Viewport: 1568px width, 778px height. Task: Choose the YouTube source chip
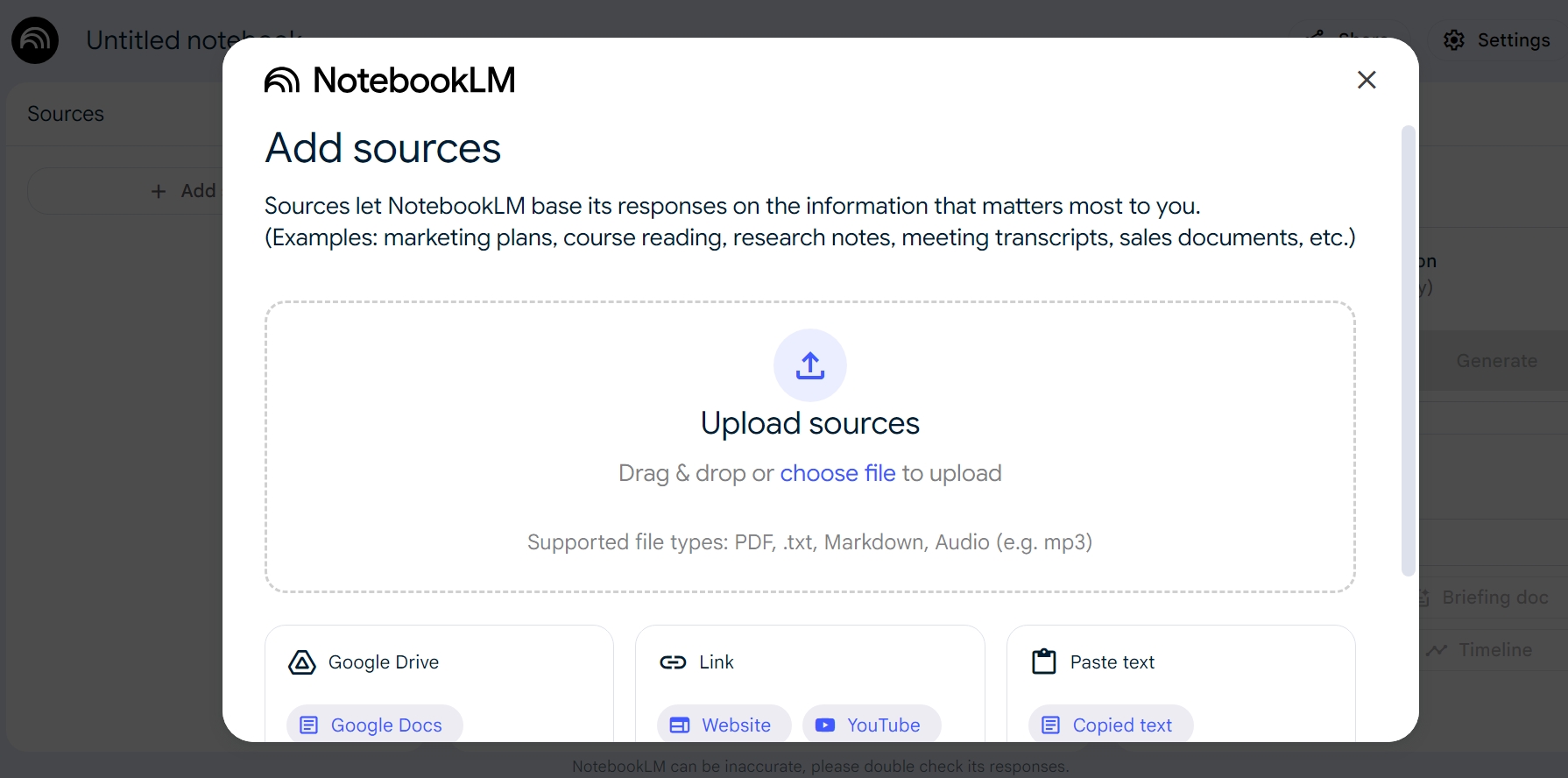click(872, 725)
